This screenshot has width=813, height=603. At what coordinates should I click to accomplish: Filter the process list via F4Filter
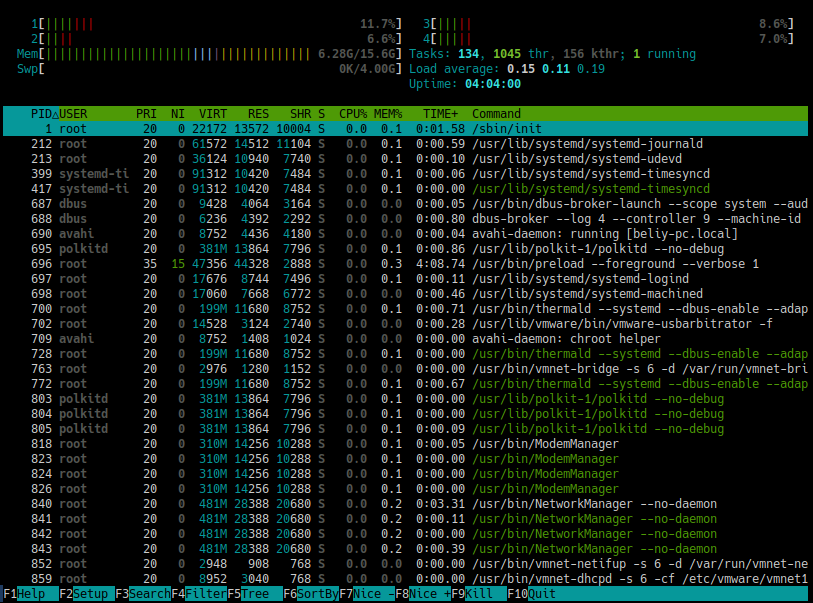coord(200,593)
